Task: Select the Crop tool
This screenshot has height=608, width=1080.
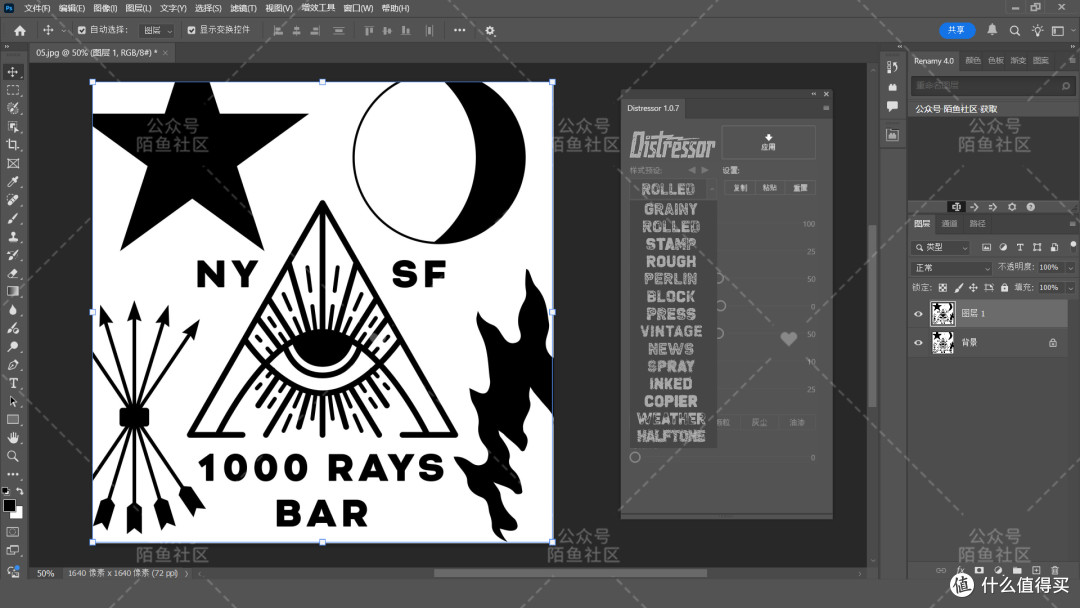Action: 12,145
